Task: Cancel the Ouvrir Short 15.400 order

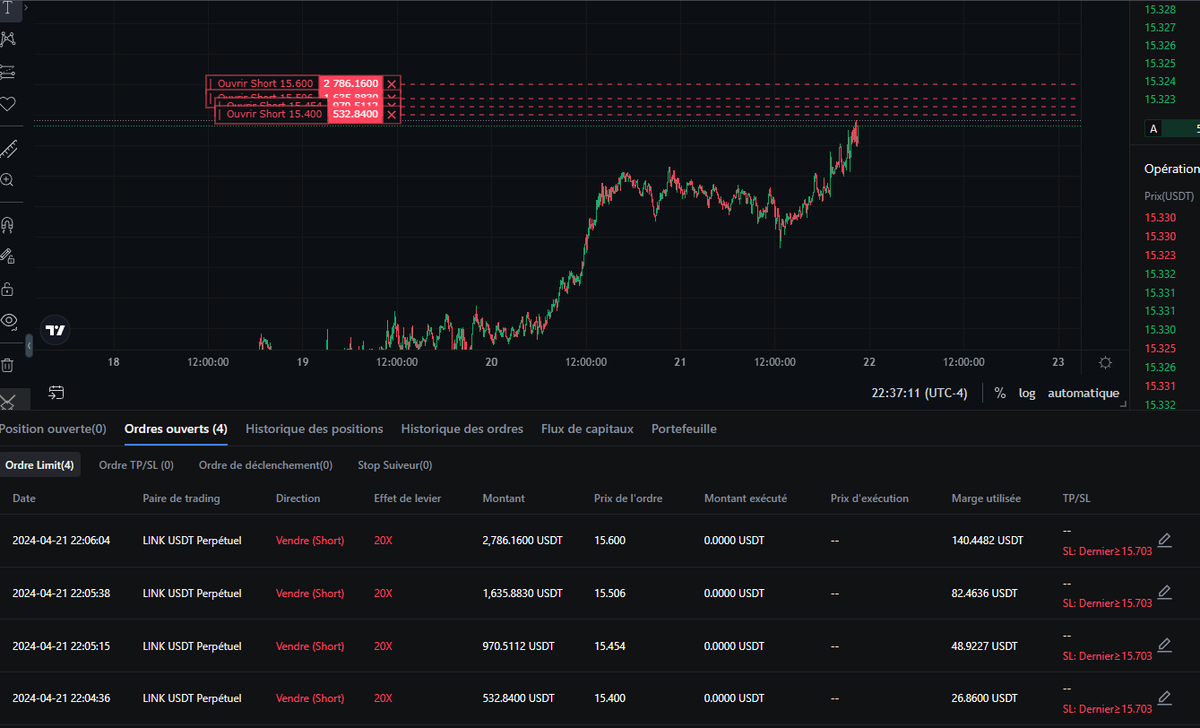Action: 392,114
